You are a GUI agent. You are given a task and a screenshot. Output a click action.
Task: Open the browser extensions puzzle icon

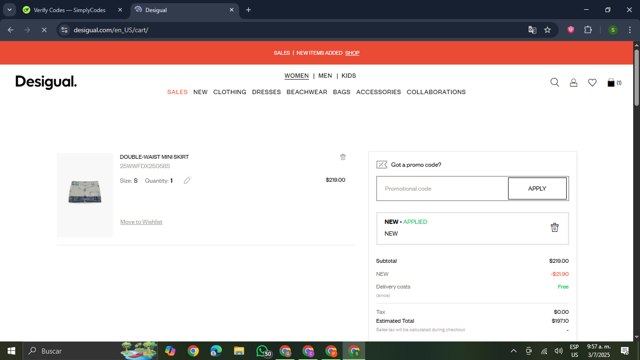[x=588, y=30]
